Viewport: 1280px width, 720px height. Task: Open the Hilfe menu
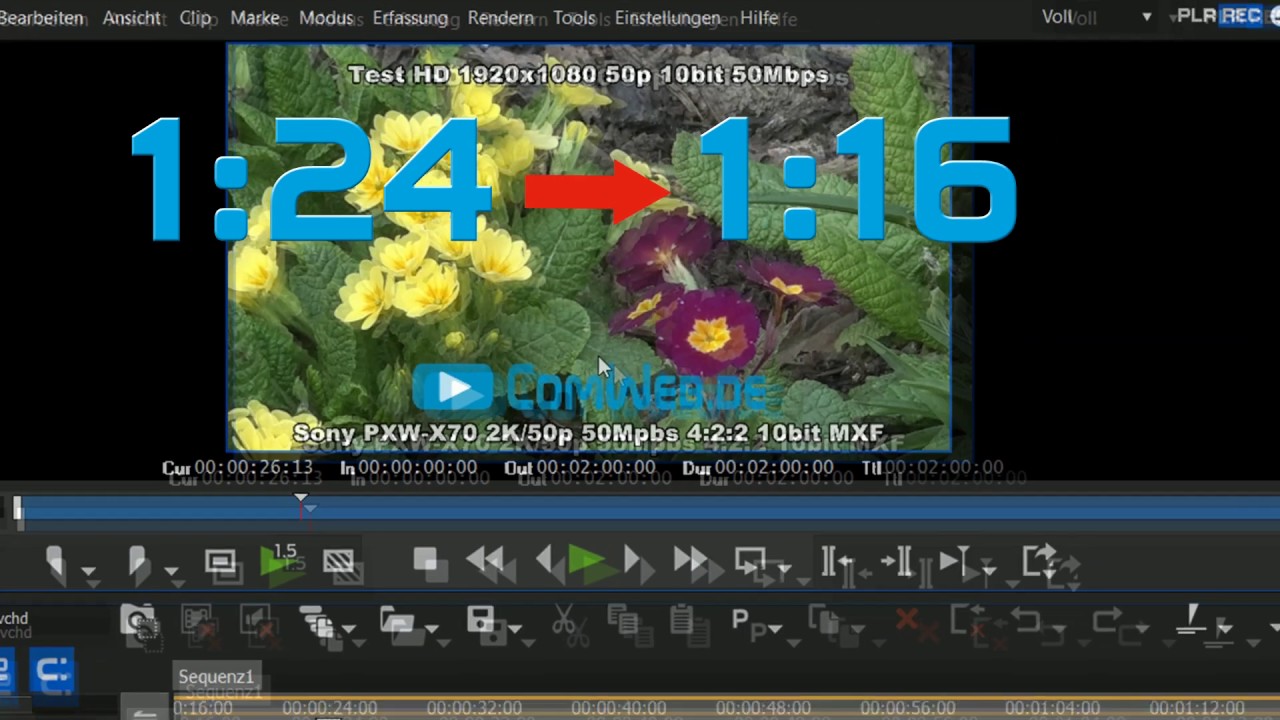click(759, 18)
